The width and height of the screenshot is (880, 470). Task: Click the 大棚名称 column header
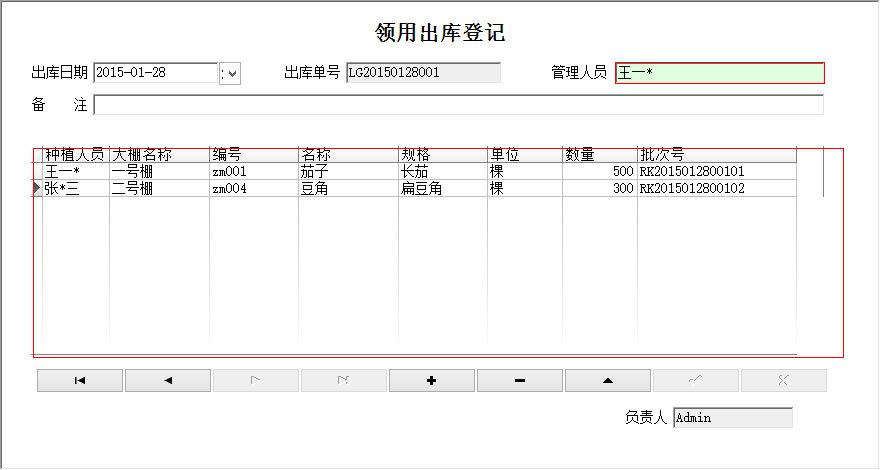click(x=159, y=154)
